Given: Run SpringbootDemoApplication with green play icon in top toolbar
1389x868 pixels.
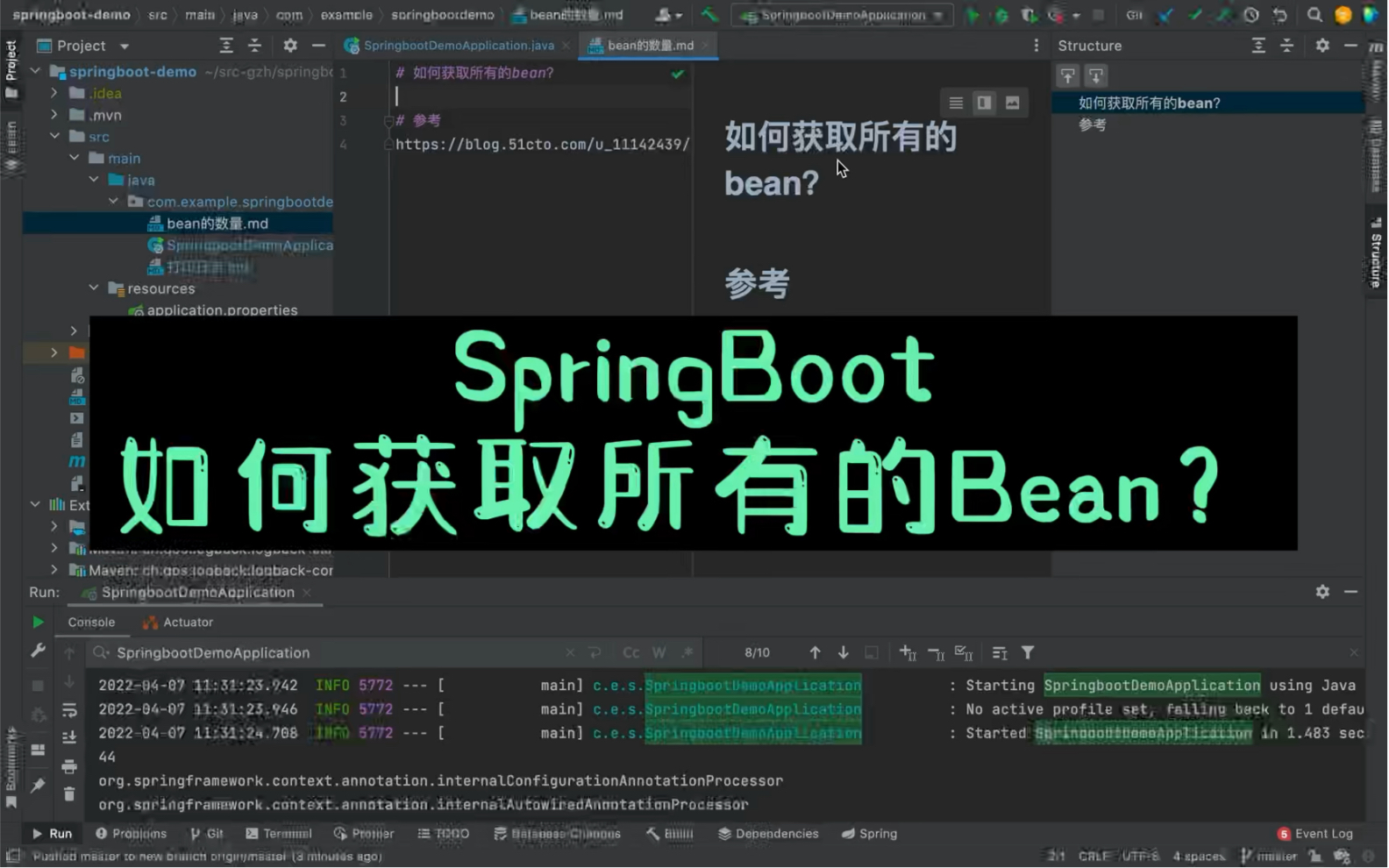Looking at the screenshot, I should 972,15.
